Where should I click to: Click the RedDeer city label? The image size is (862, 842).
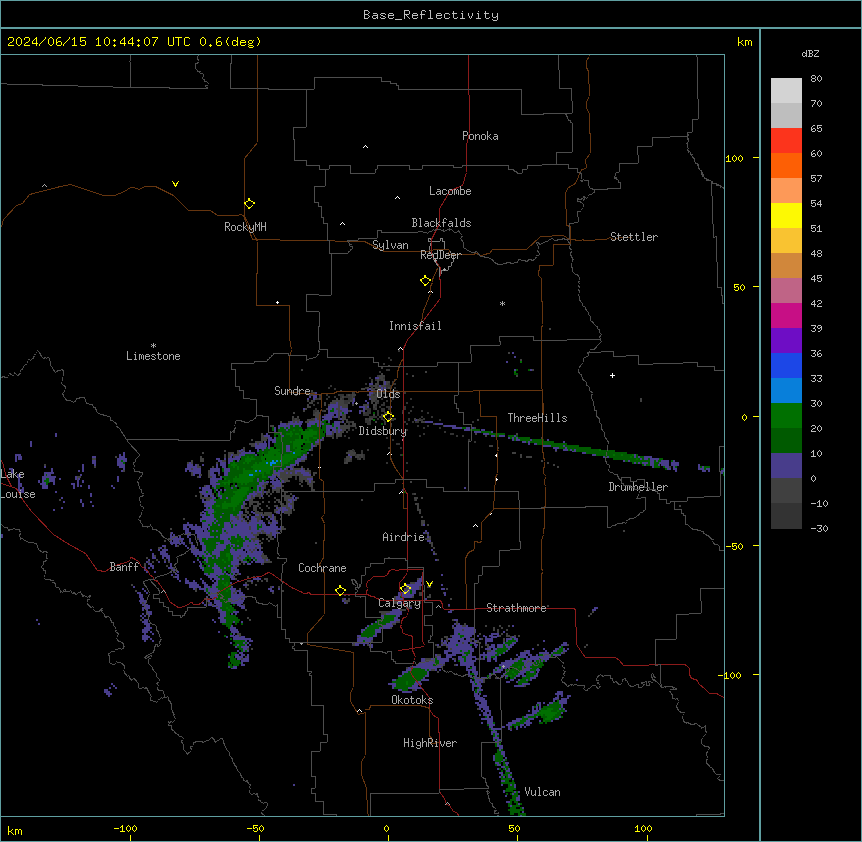pos(440,255)
